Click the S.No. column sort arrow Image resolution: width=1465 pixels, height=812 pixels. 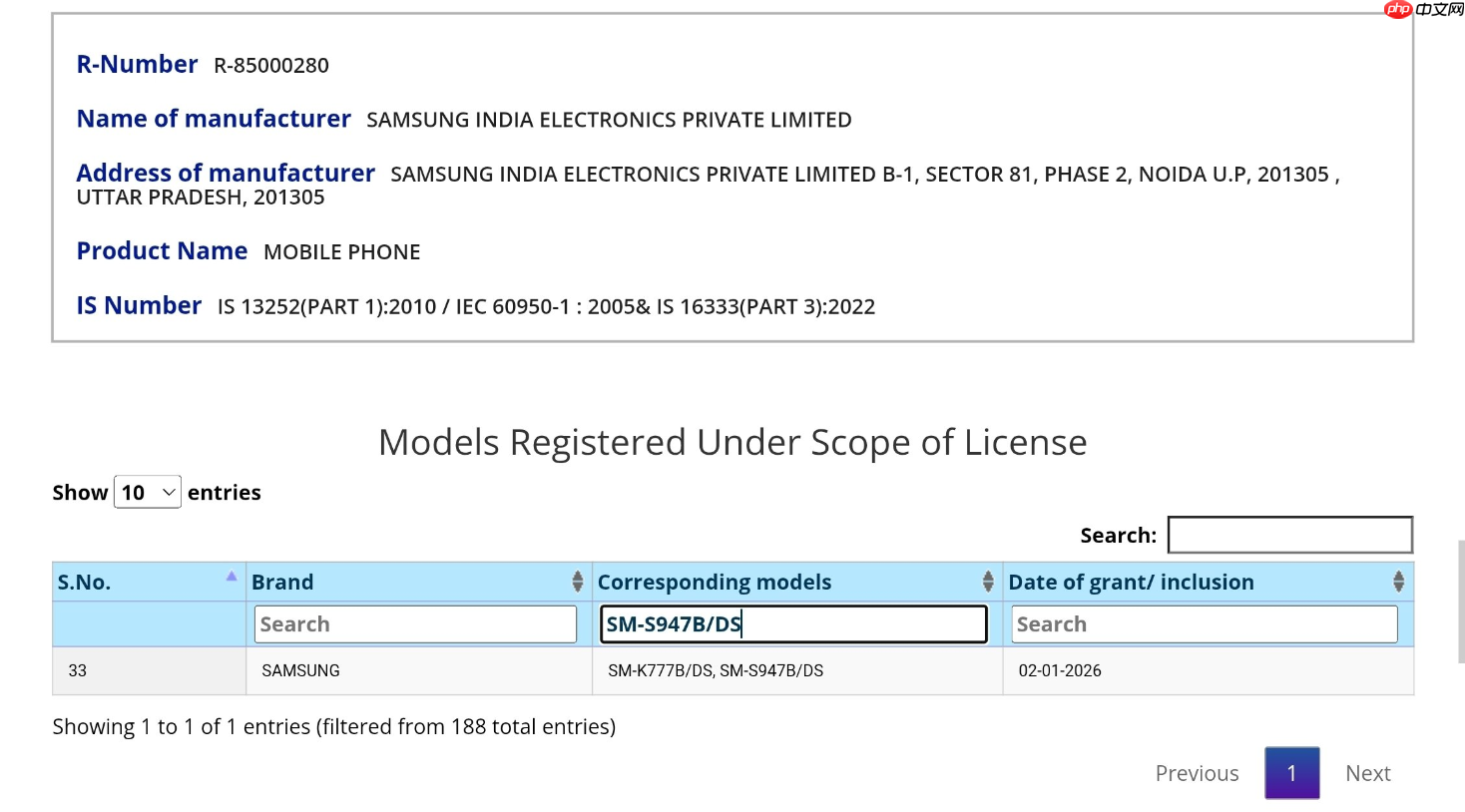[x=232, y=577]
